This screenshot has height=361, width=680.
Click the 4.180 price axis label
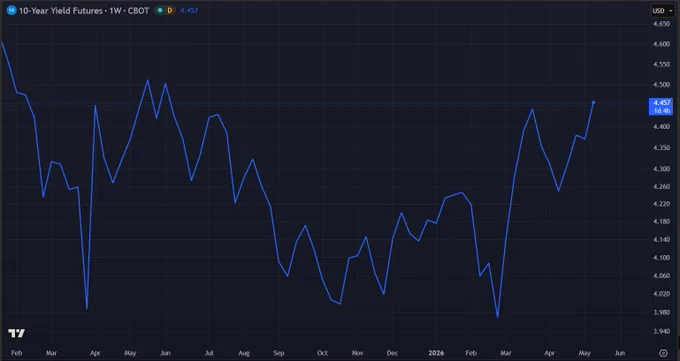(x=661, y=221)
